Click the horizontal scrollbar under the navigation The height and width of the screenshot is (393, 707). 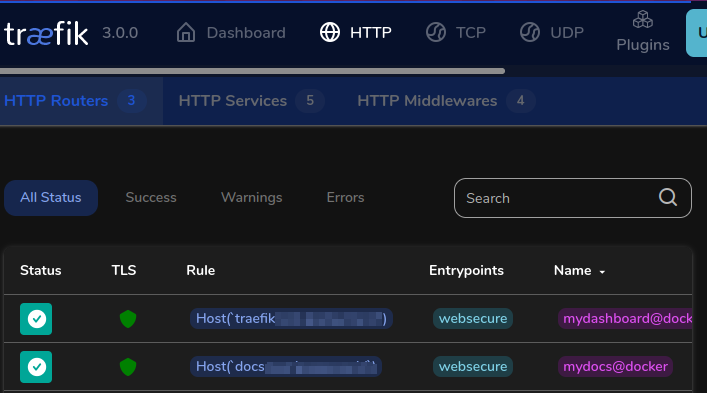point(252,71)
